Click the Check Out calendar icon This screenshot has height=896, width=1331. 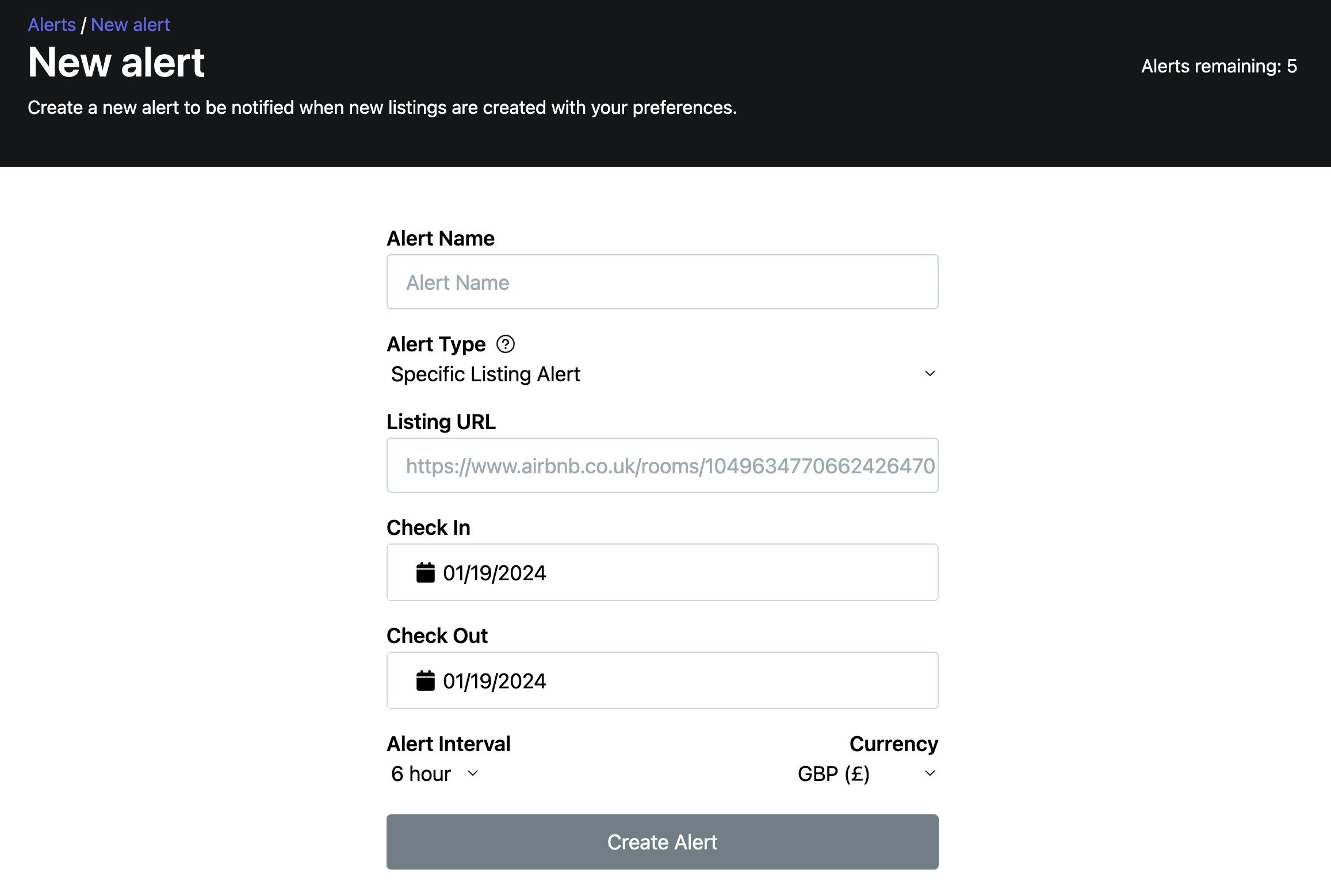[425, 681]
